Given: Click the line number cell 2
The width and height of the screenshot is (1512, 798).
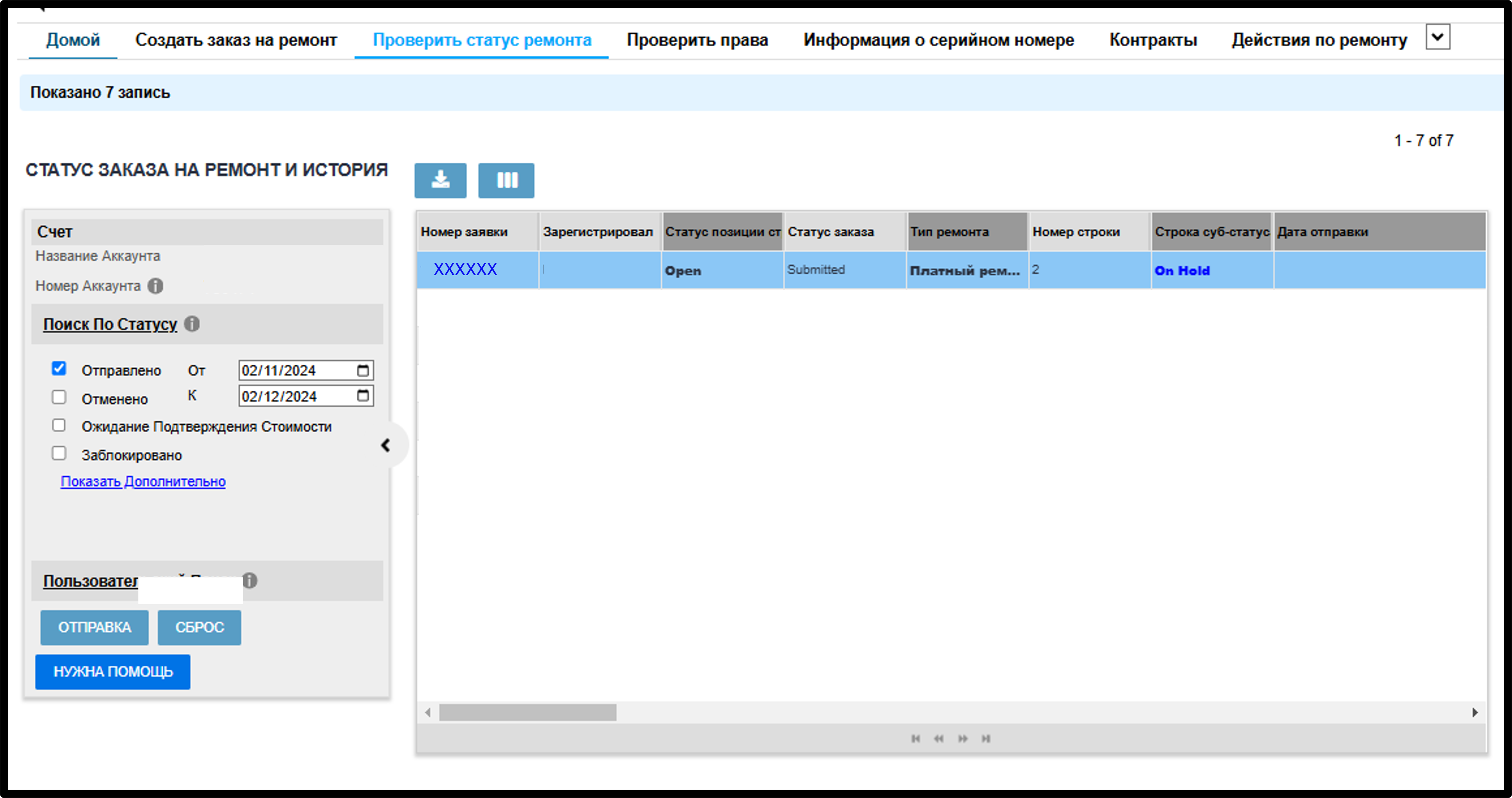Looking at the screenshot, I should (x=1090, y=270).
